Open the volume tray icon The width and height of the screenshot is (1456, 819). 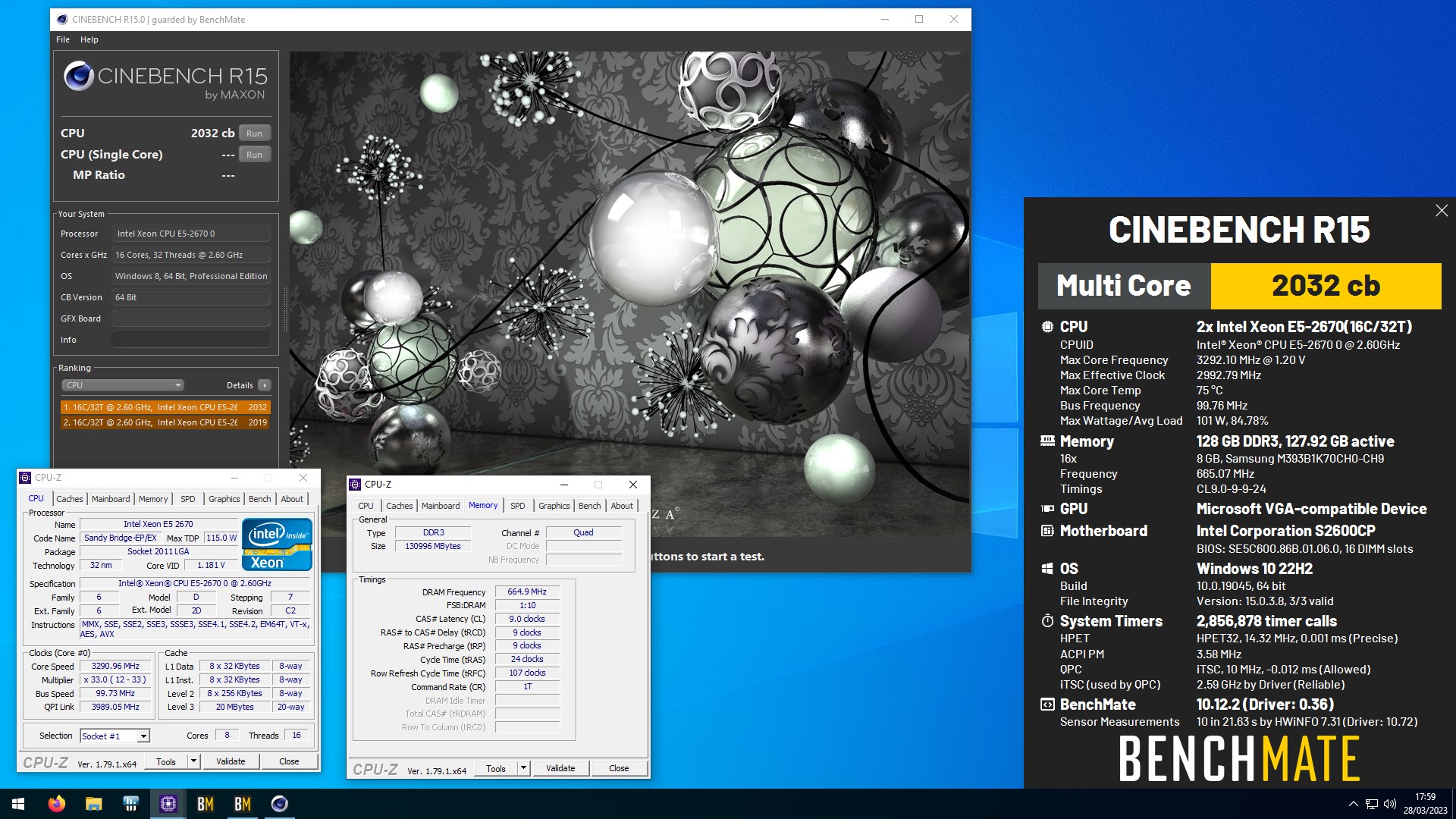tap(1390, 804)
